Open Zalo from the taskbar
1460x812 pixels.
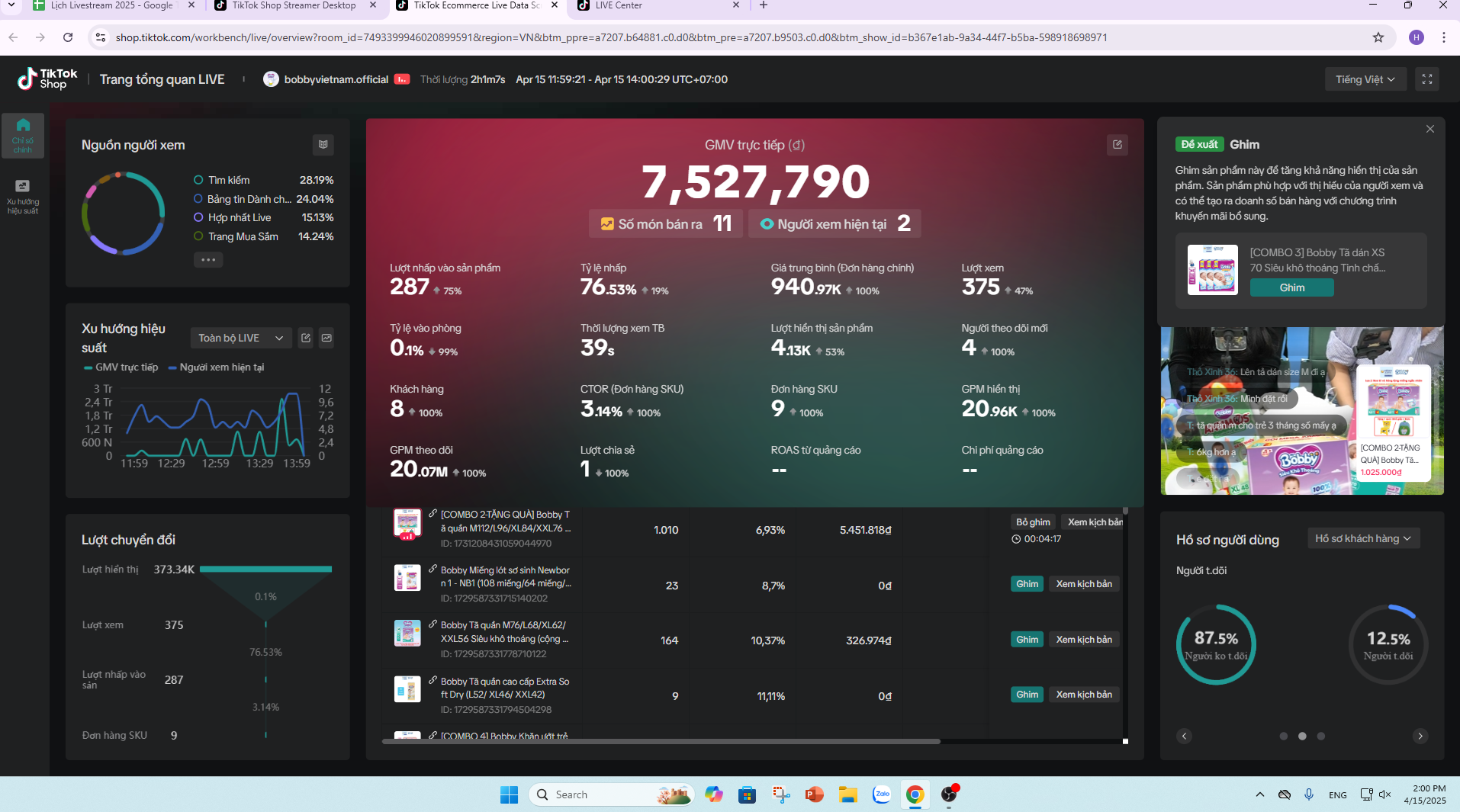pyautogui.click(x=882, y=794)
